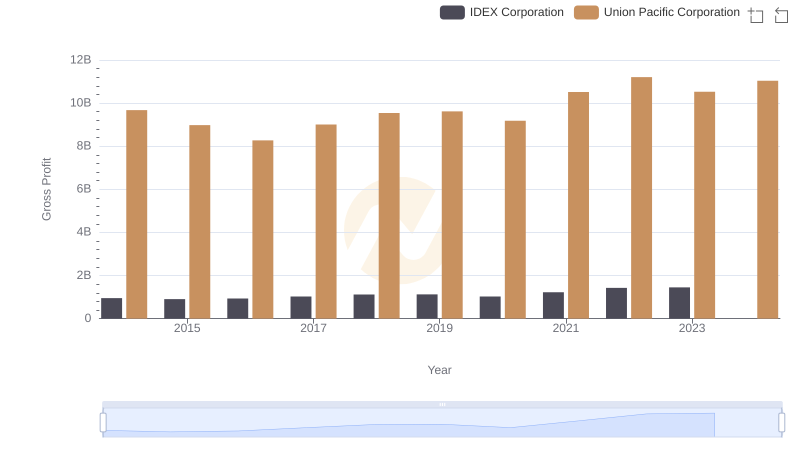
Task: Click the y-axis label 8B
Action: pos(84,146)
